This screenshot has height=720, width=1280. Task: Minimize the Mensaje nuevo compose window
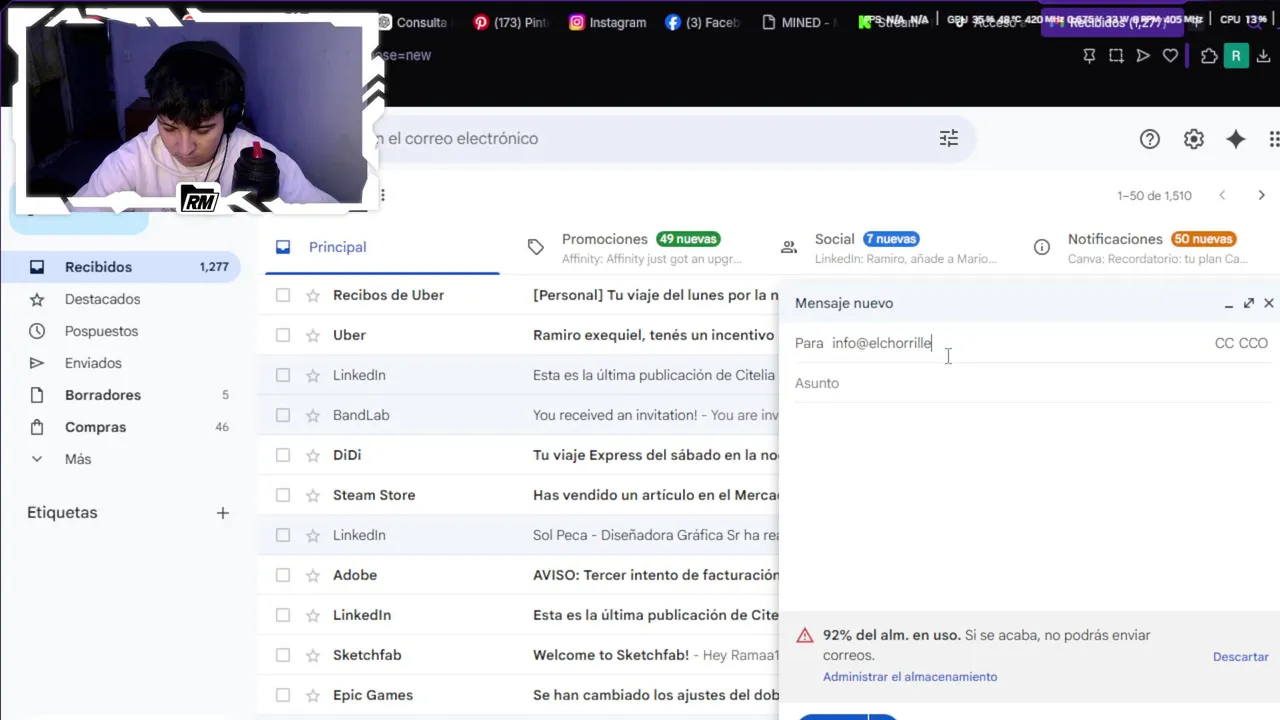tap(1229, 303)
